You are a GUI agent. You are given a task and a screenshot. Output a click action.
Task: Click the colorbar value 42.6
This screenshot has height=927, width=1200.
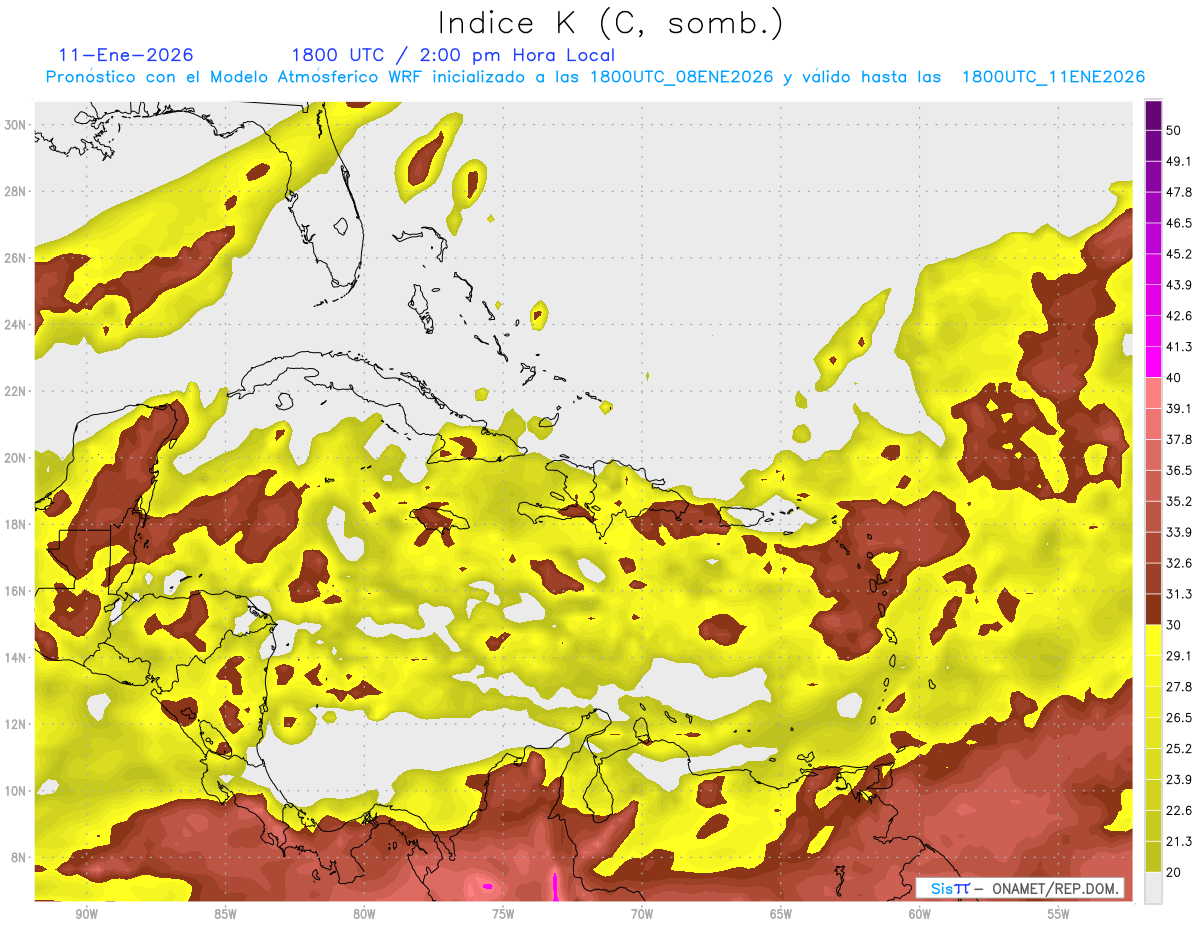pyautogui.click(x=1179, y=316)
